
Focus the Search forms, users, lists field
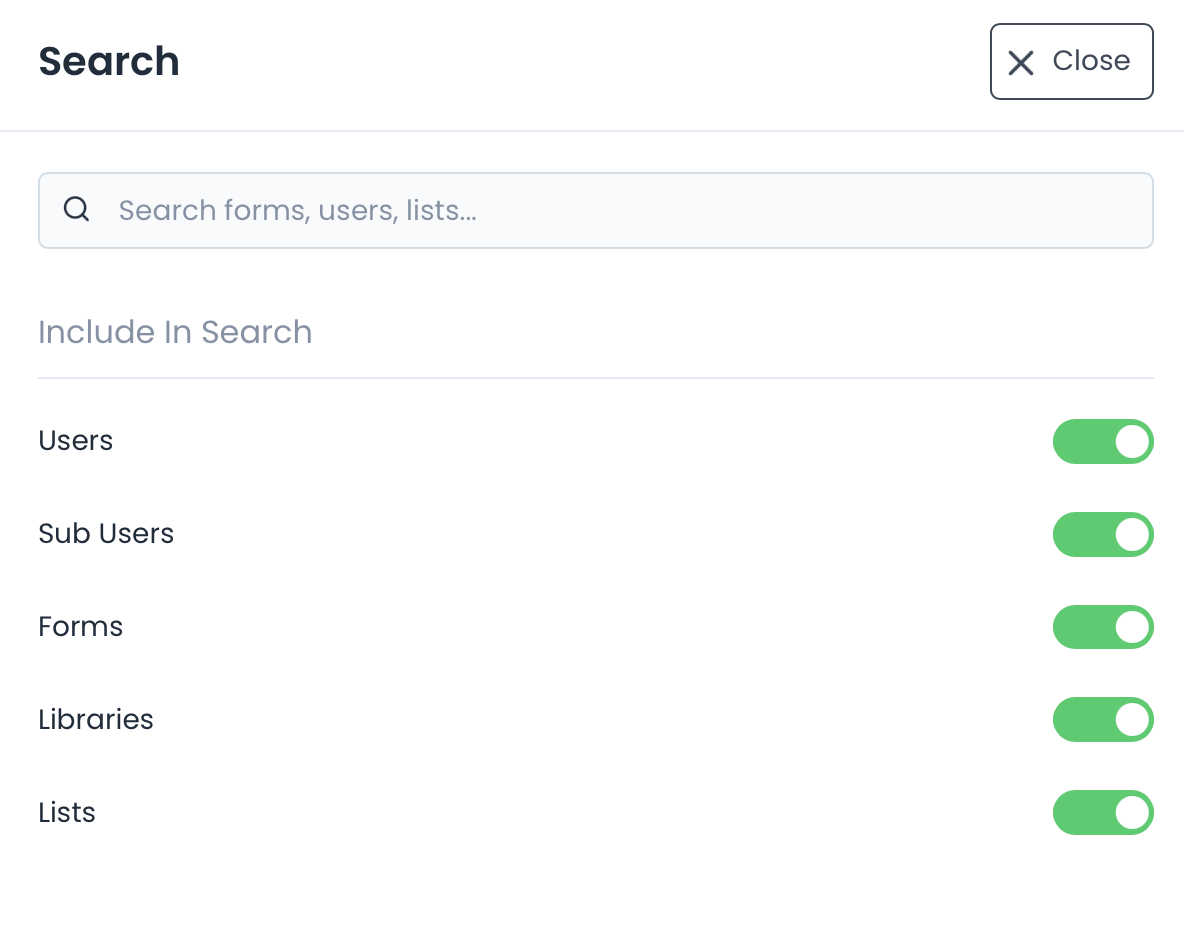pos(620,210)
